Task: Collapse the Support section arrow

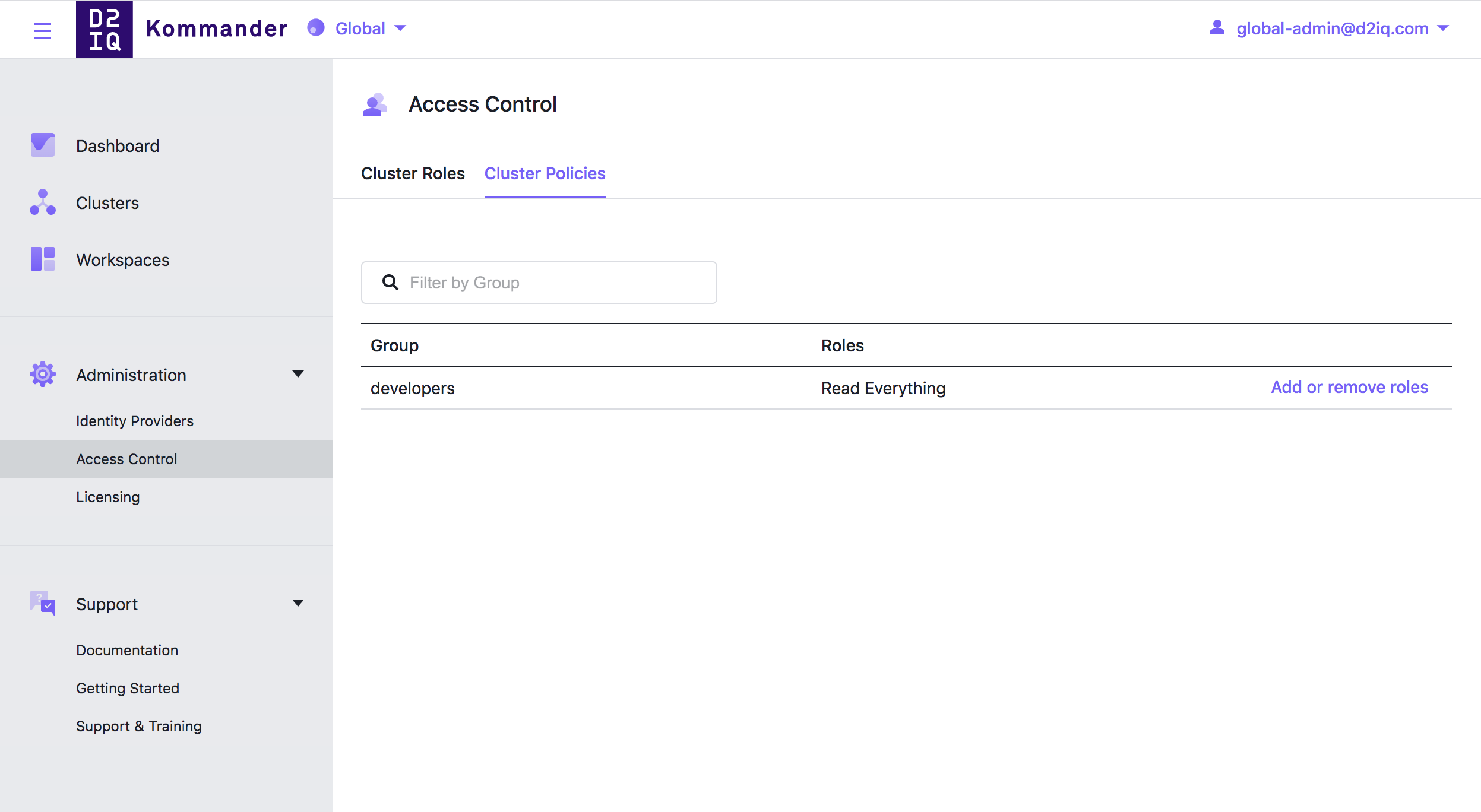Action: pyautogui.click(x=298, y=603)
